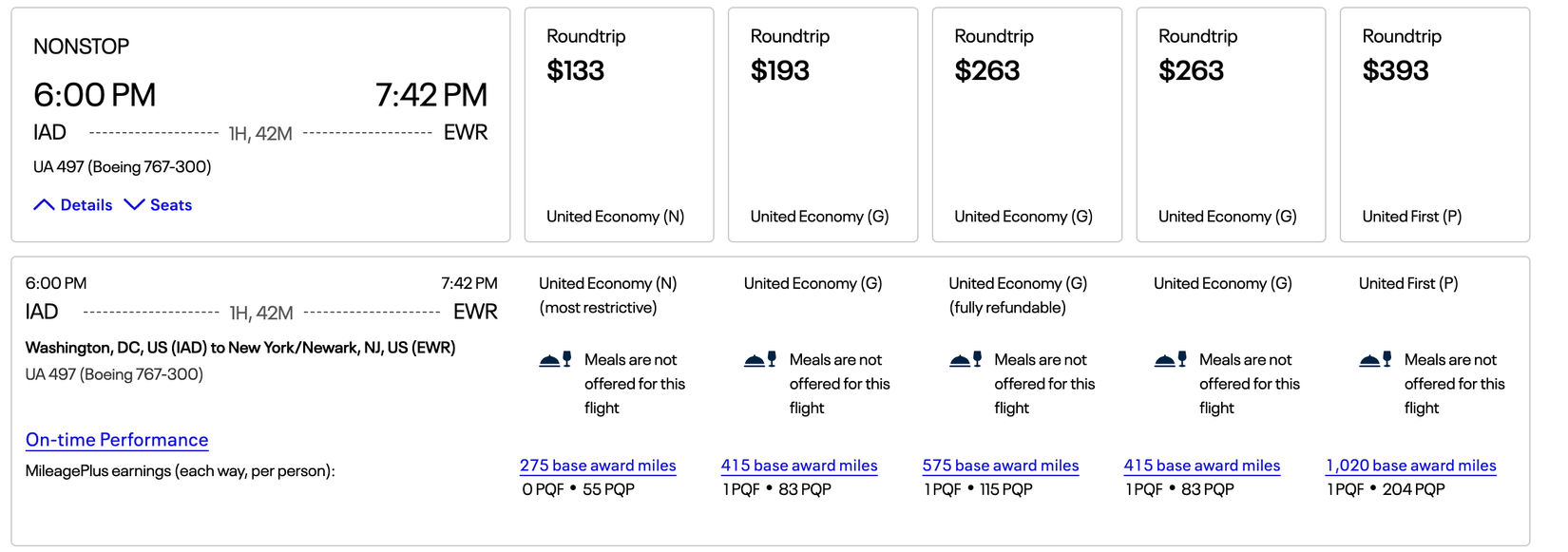Click meal icon in the fourth Economy (G) column
The image size is (1568, 552).
pyautogui.click(x=1171, y=360)
